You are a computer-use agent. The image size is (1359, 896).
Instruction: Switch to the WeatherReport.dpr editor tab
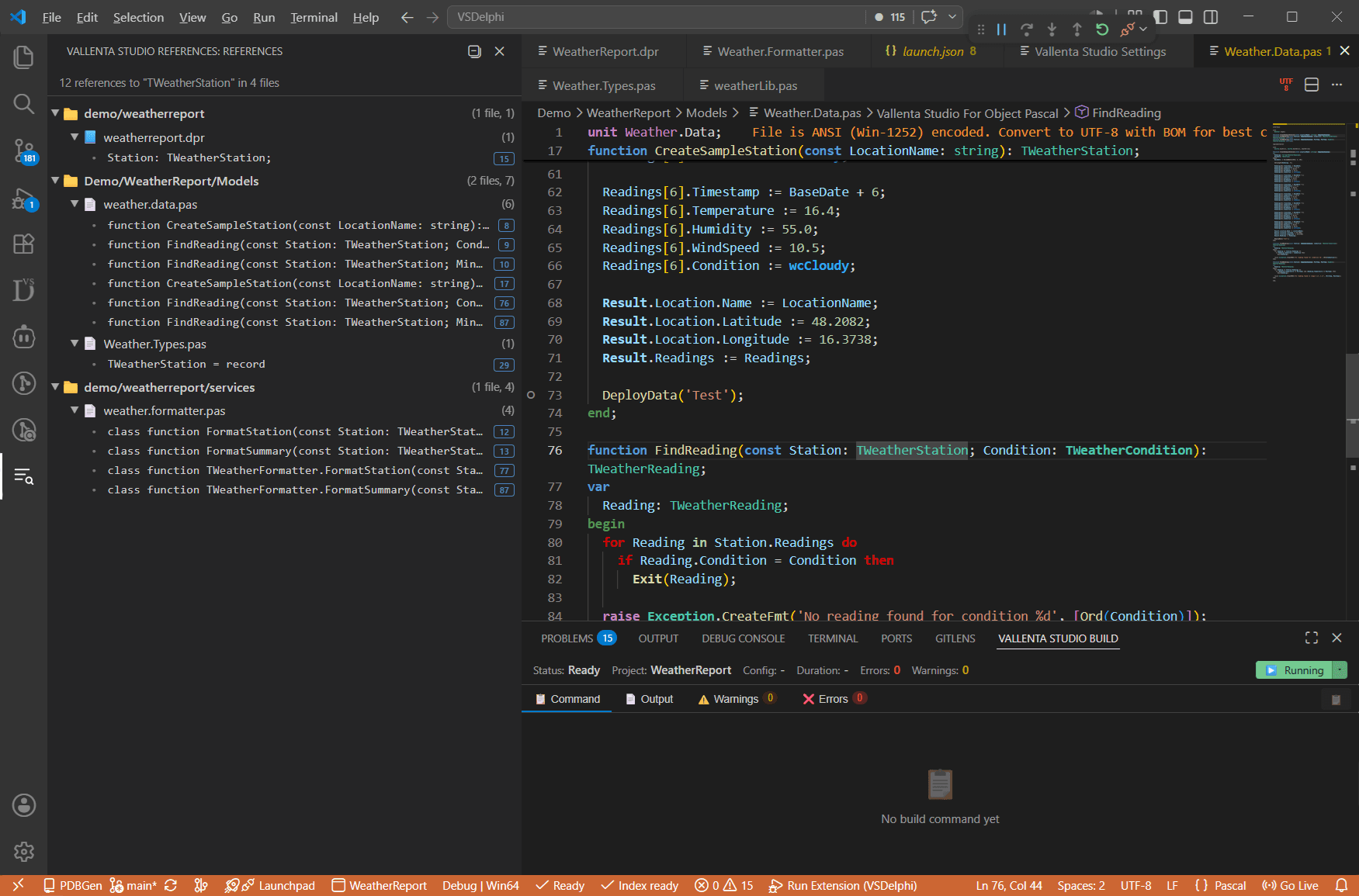click(x=604, y=51)
